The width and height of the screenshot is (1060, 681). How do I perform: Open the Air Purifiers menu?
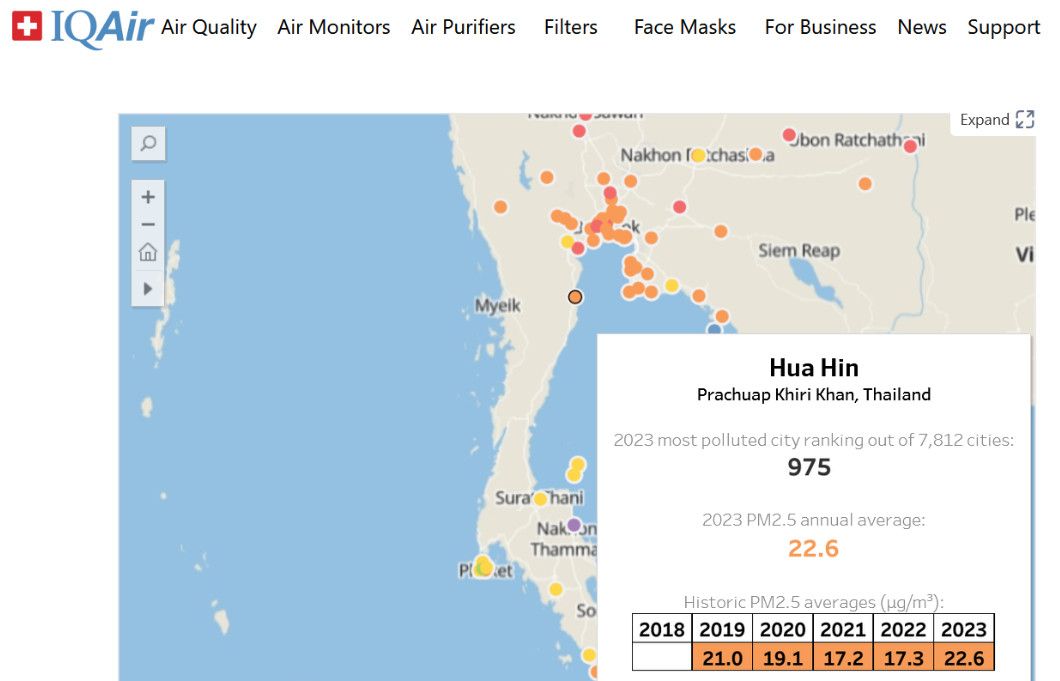[x=463, y=27]
